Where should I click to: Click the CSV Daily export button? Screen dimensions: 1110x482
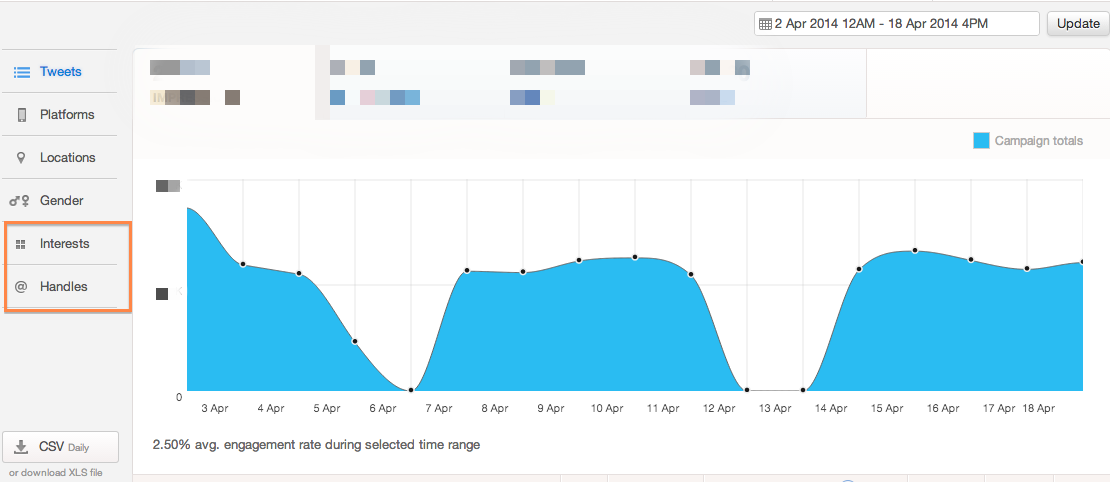point(61,447)
